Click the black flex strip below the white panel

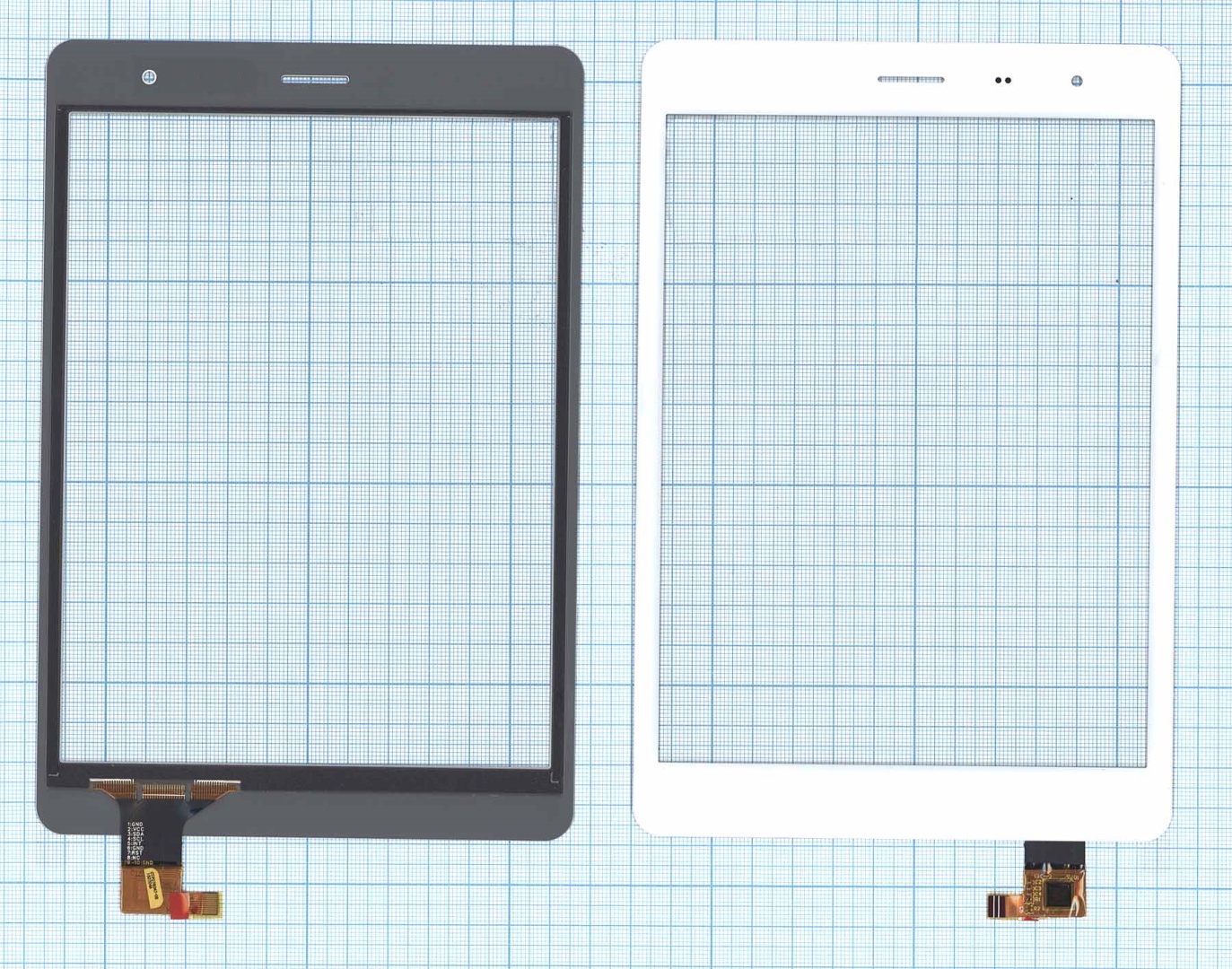[1053, 853]
